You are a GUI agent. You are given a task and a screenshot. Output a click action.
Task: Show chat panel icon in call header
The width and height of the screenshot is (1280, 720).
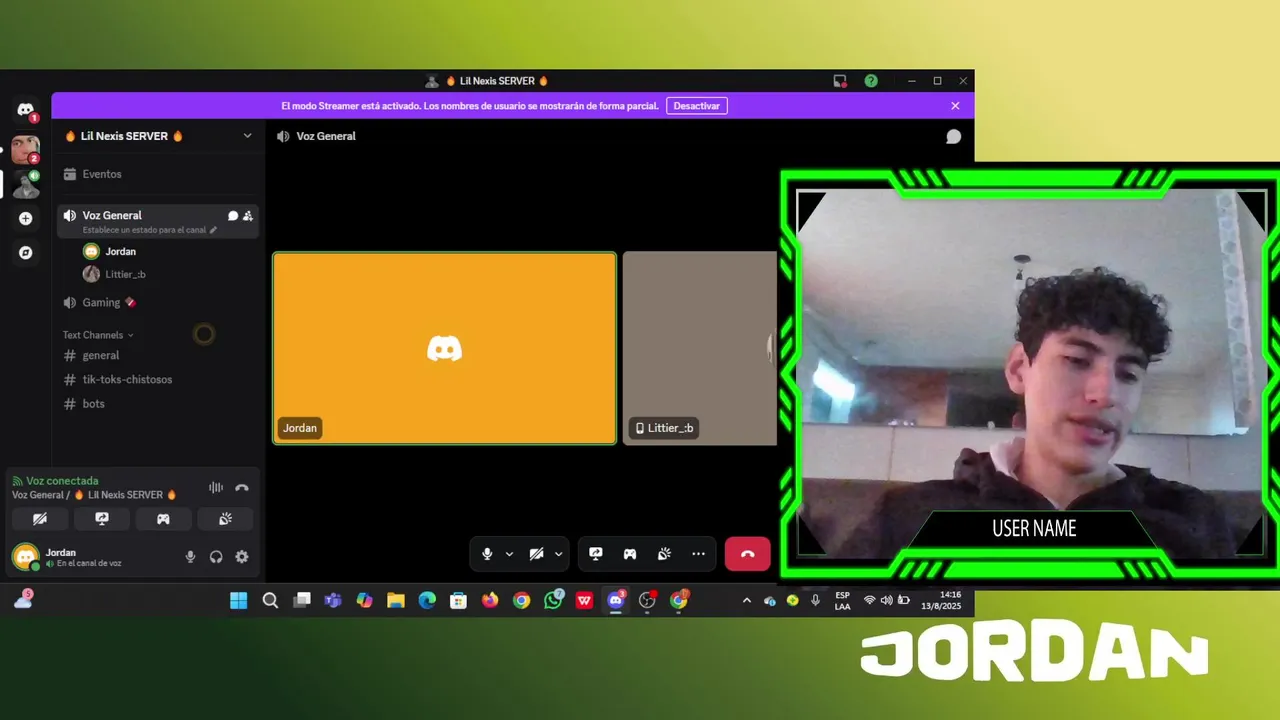(954, 136)
